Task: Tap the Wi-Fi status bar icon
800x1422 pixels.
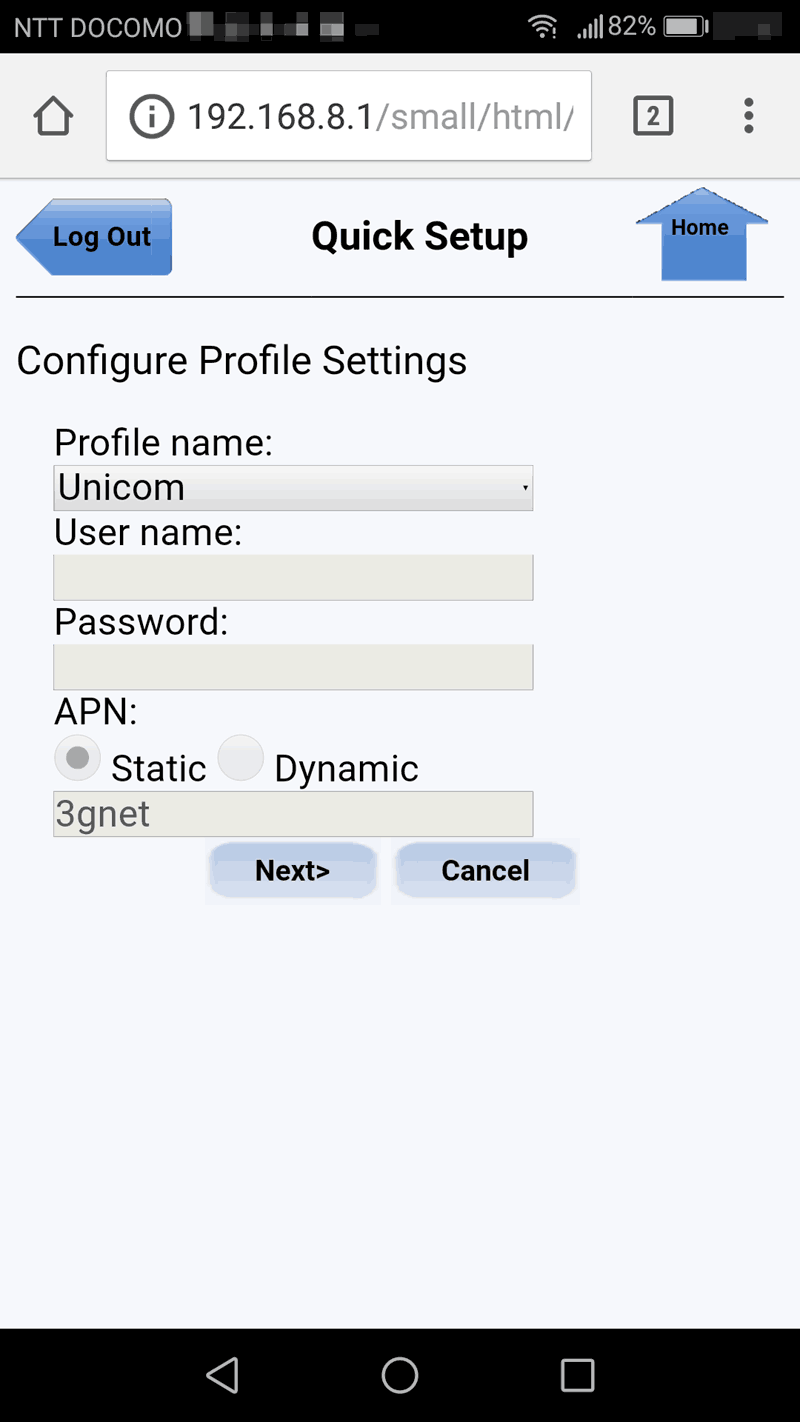Action: click(543, 27)
